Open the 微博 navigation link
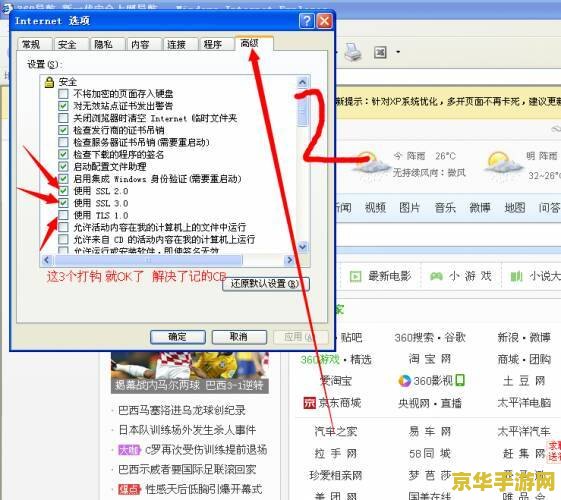 (x=480, y=207)
